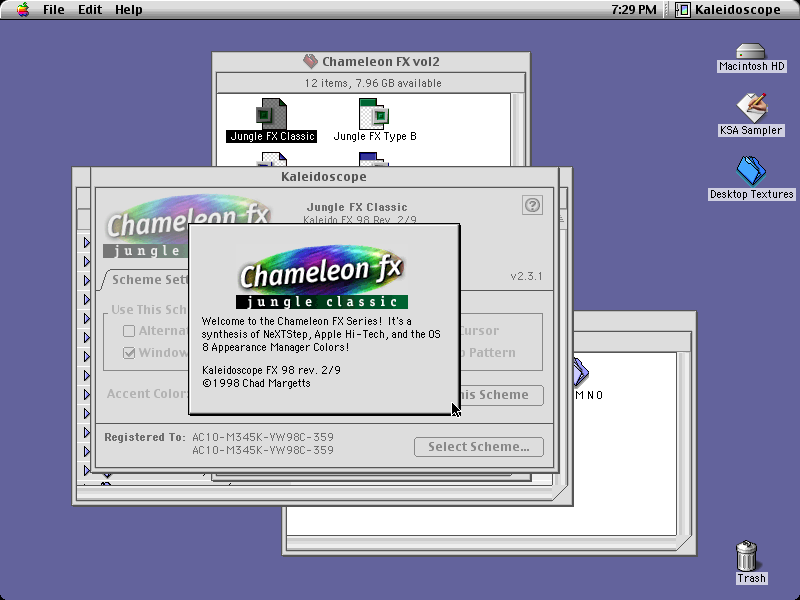Screen dimensions: 800x600
Task: Click the 'Jungle FX Classic' heading in Kaleidoscope window
Action: [357, 207]
